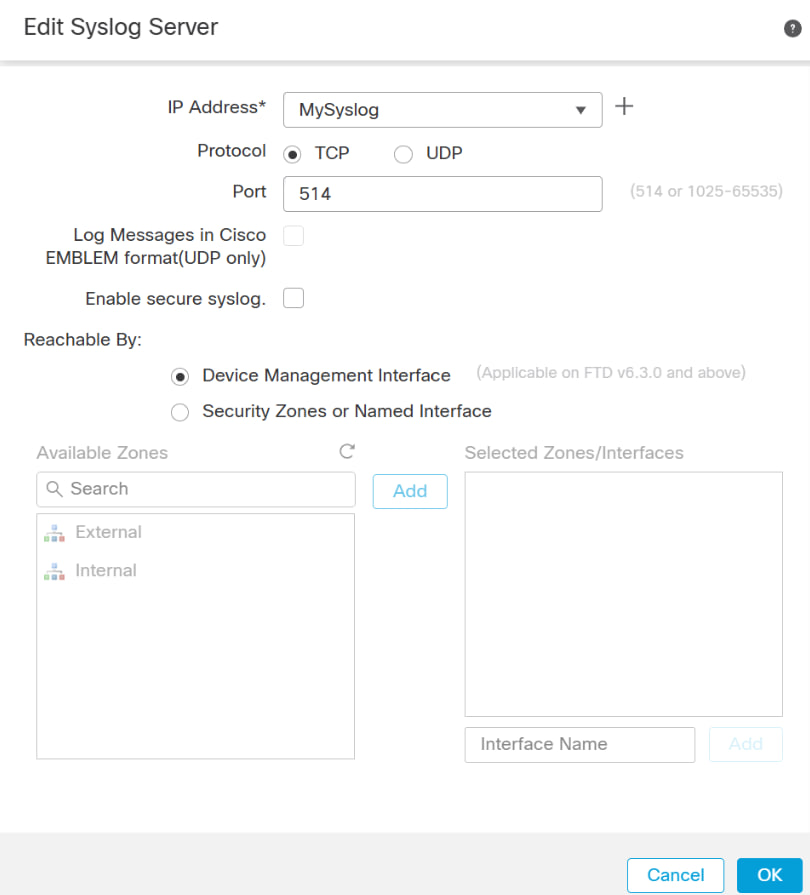Cancel the Edit Syslog Server dialog
This screenshot has width=810, height=895.
675,875
